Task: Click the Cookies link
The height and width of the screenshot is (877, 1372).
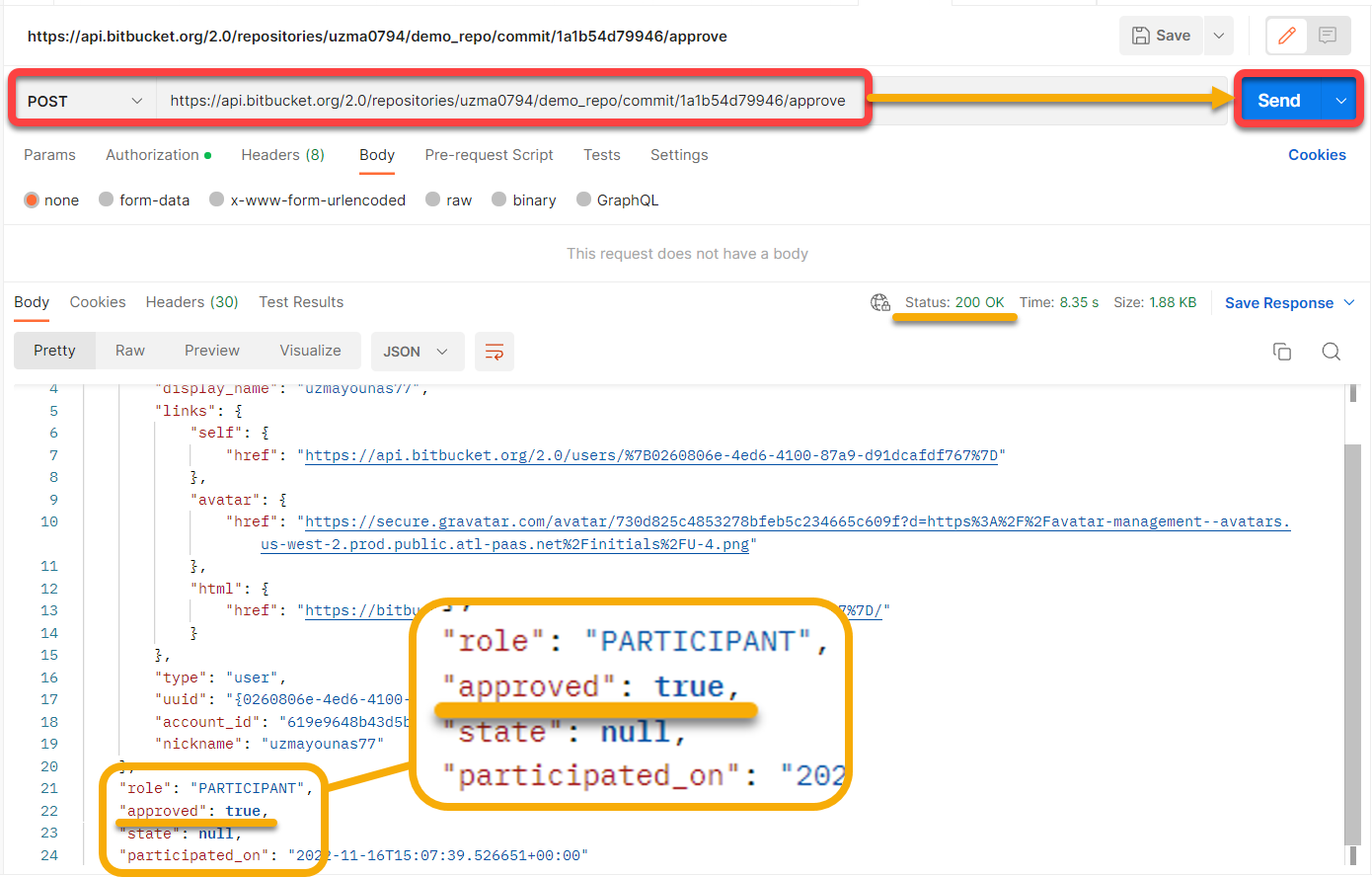Action: [1317, 155]
